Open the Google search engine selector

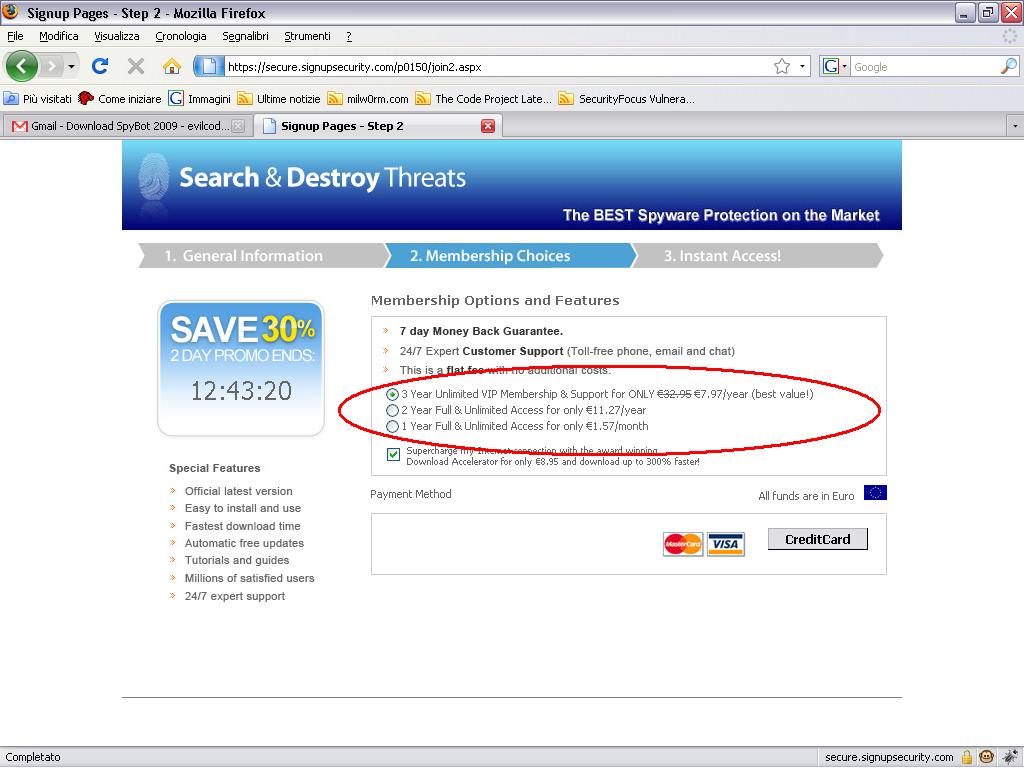click(x=835, y=66)
